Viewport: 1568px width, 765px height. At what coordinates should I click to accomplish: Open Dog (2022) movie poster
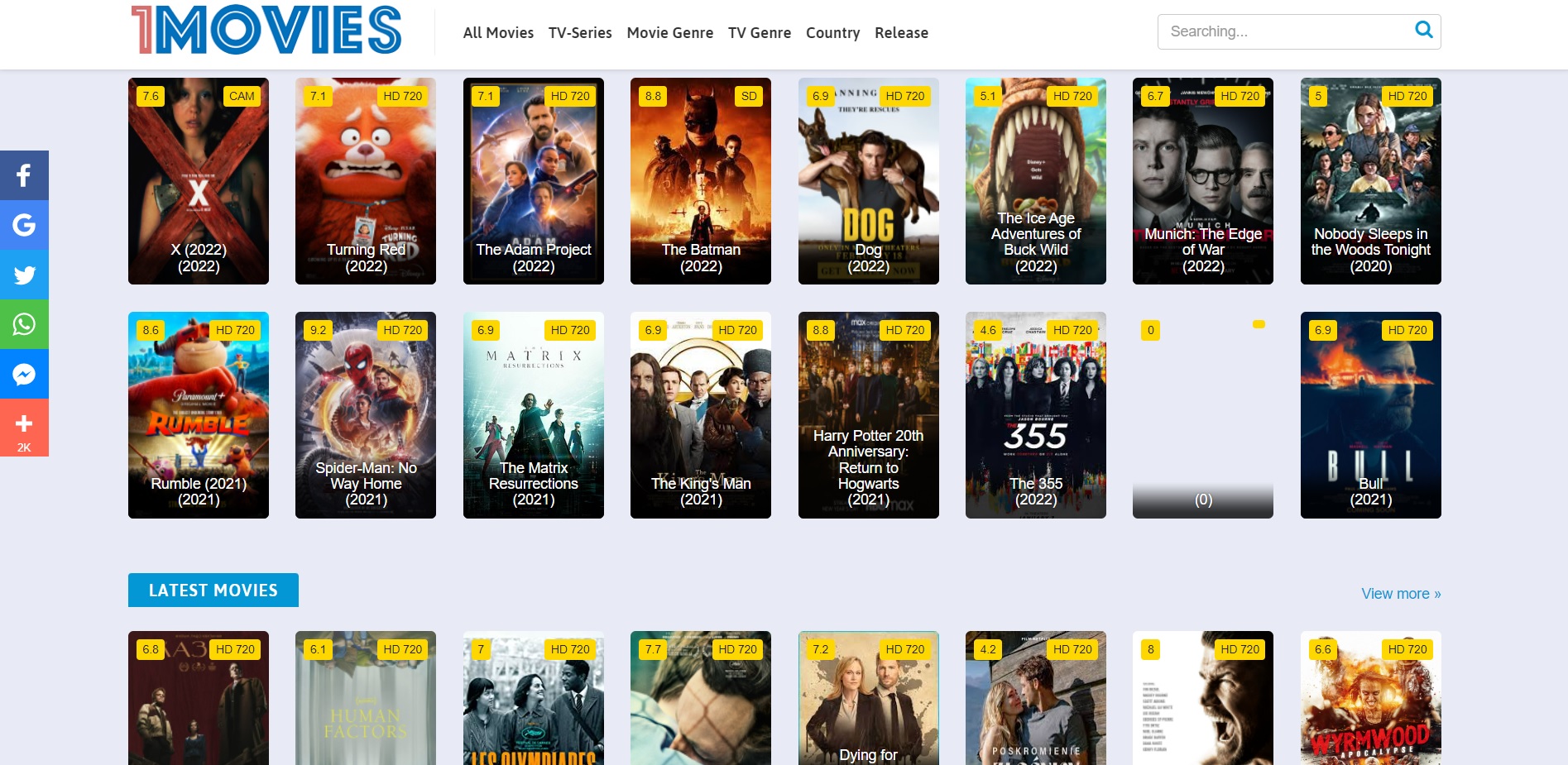(869, 181)
